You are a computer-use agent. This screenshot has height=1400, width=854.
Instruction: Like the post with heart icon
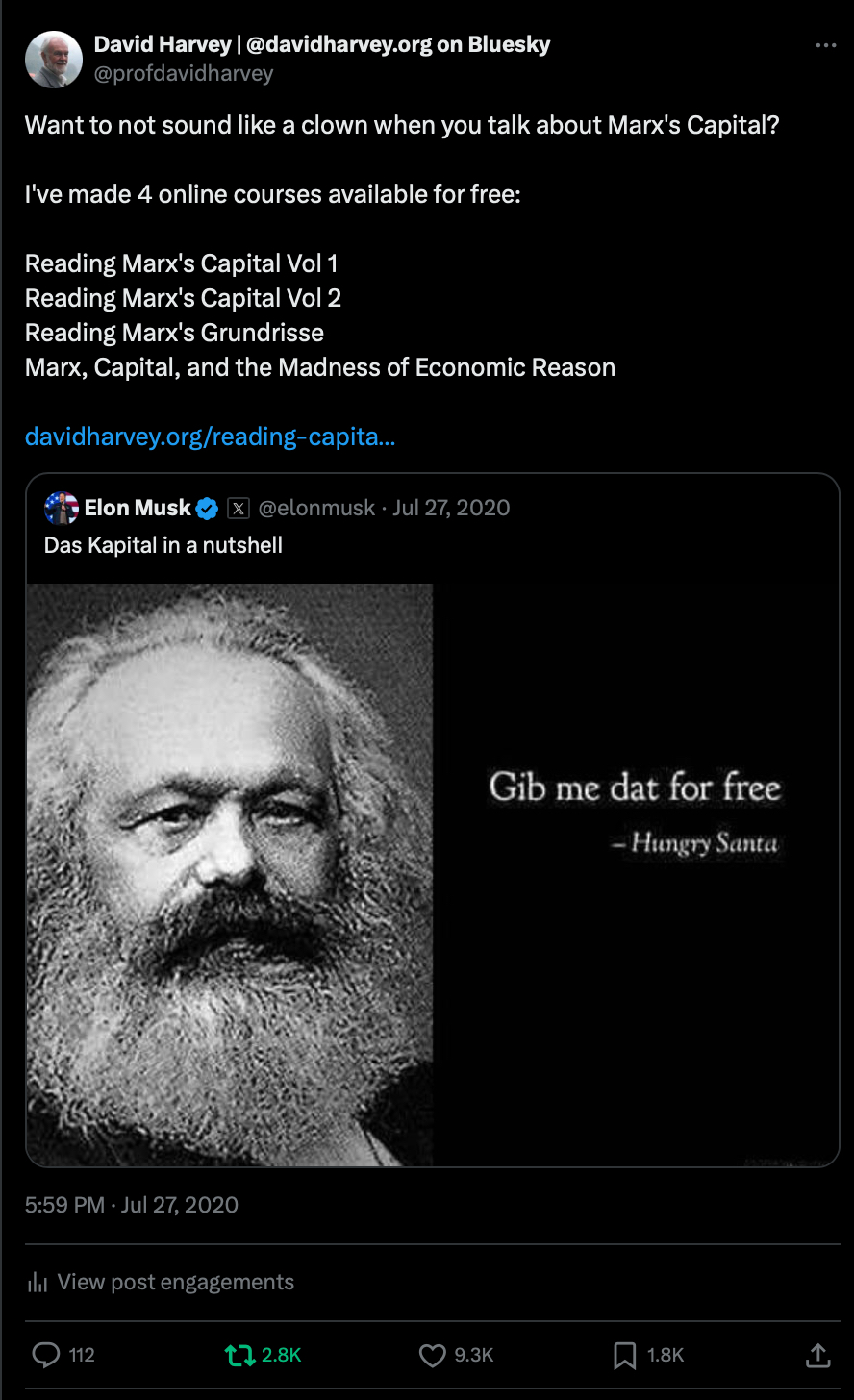[x=433, y=1355]
